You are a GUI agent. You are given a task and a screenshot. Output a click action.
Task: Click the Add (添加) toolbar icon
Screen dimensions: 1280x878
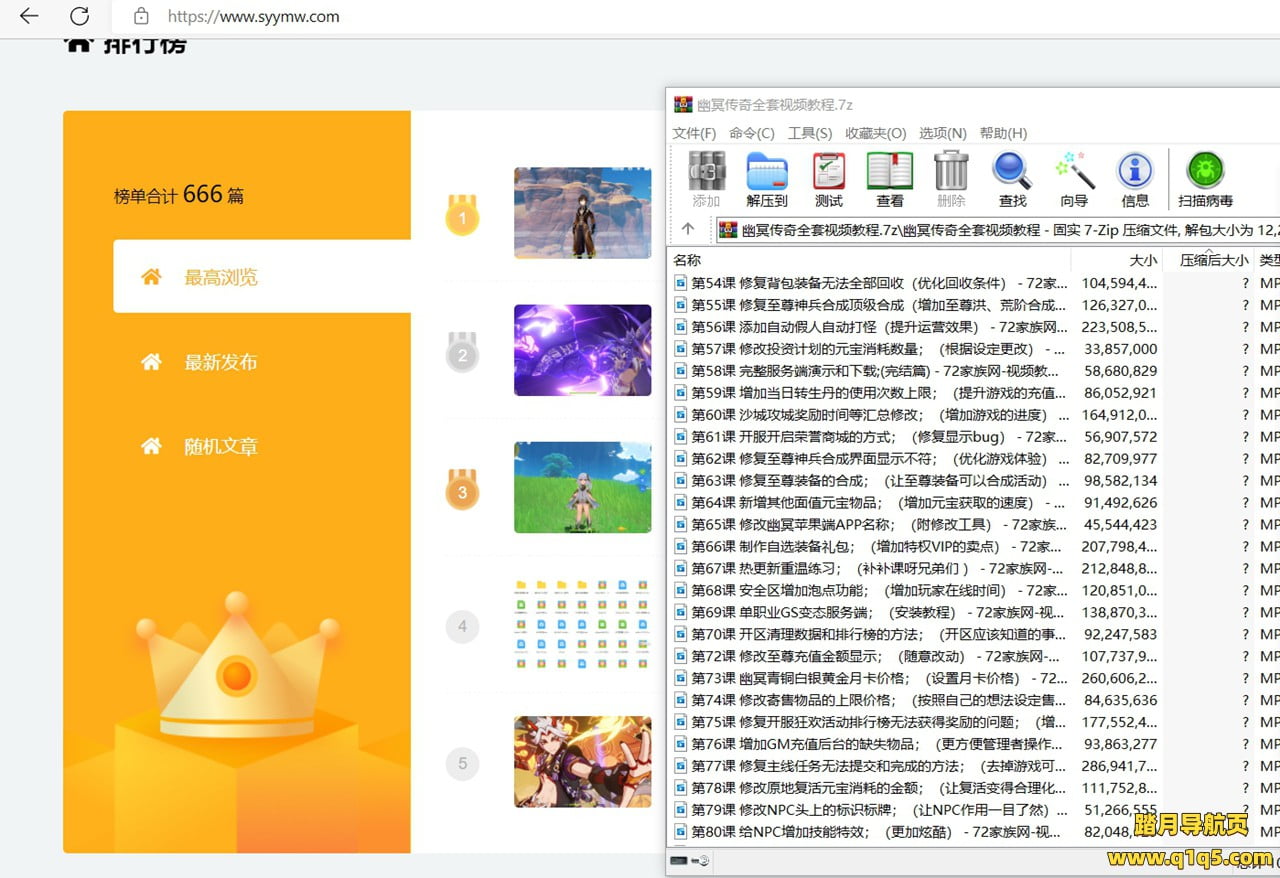point(706,179)
